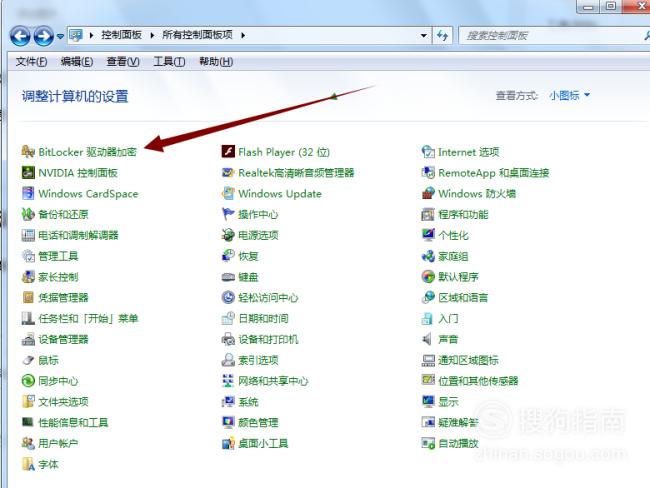
Task: Open NVIDIA 控制面板 icon
Action: [x=28, y=172]
